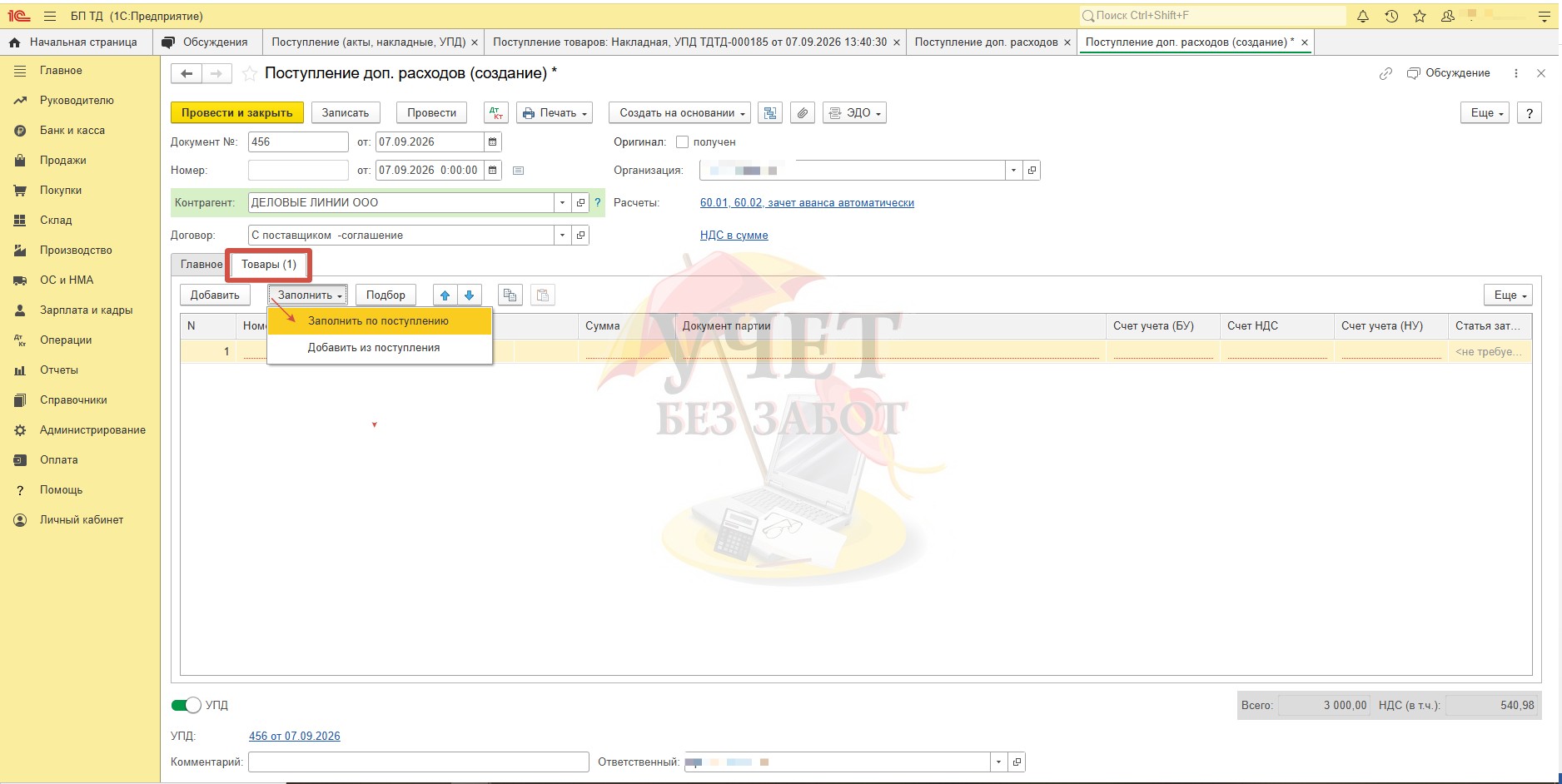Click the Подбор button
The width and height of the screenshot is (1562, 784).
click(x=386, y=295)
